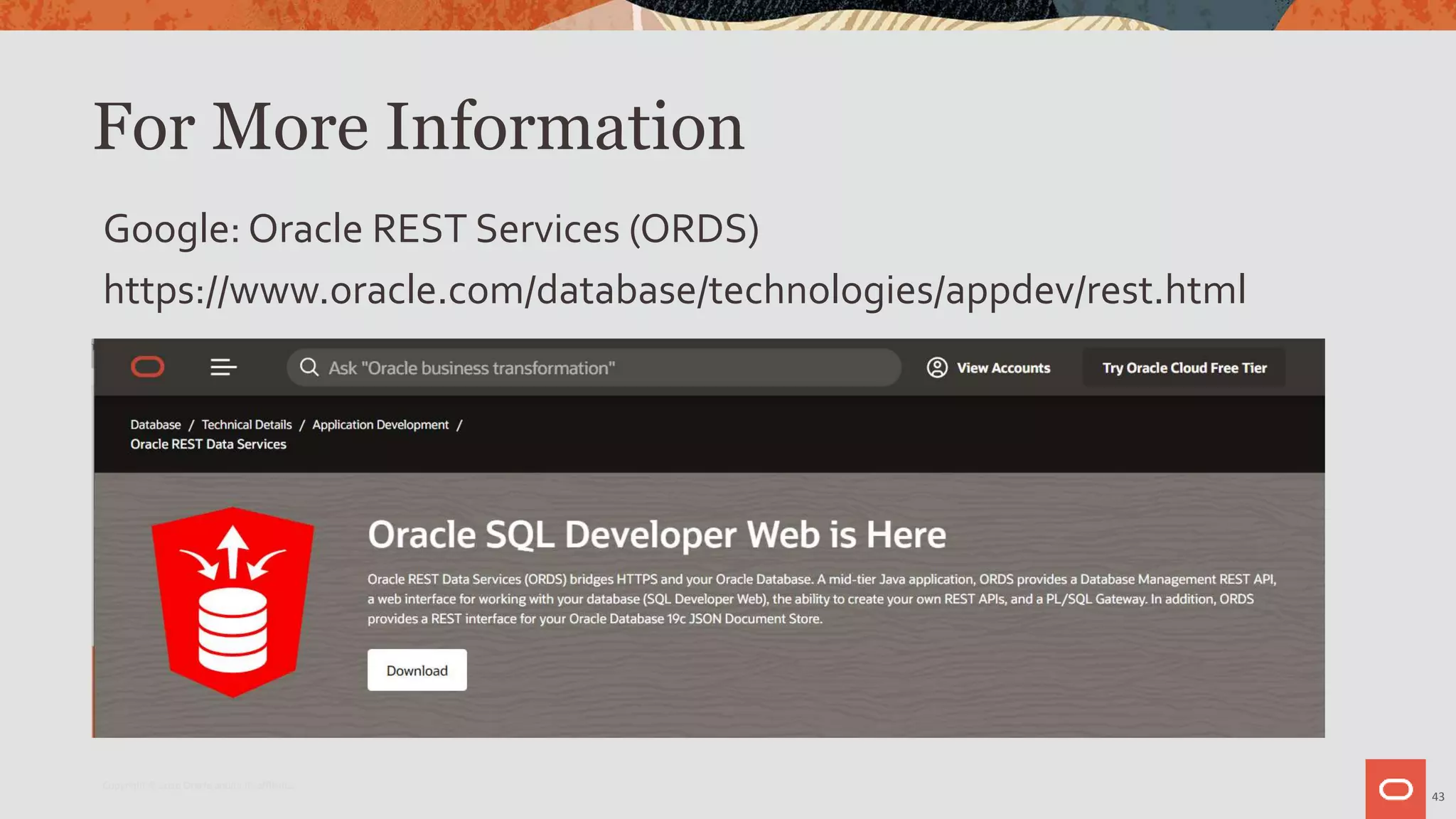Focus the Ask Oracle search field

(594, 368)
